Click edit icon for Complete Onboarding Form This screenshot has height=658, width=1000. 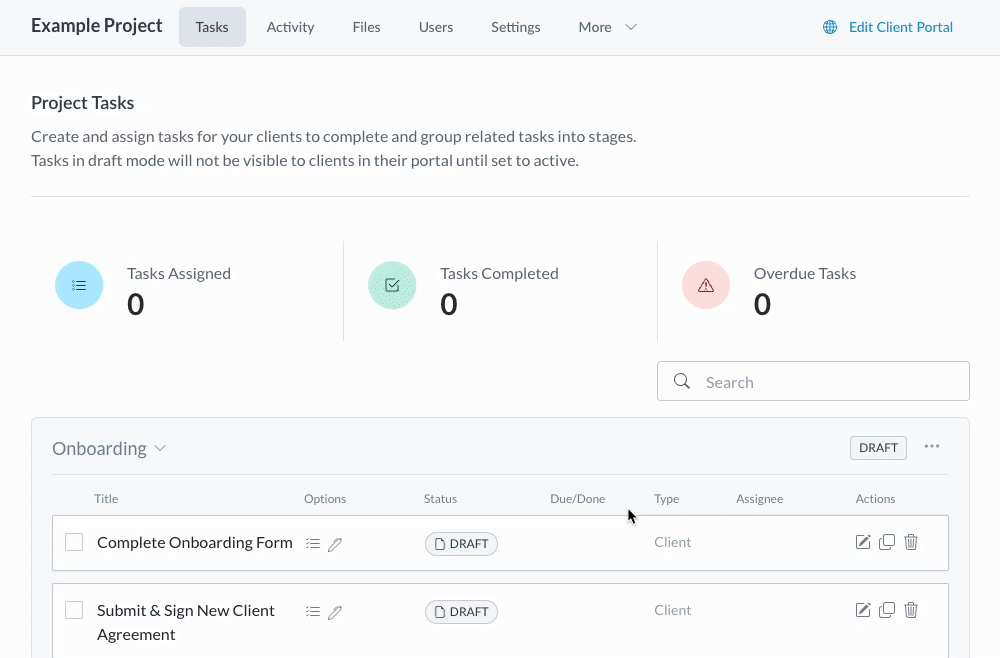pos(863,542)
